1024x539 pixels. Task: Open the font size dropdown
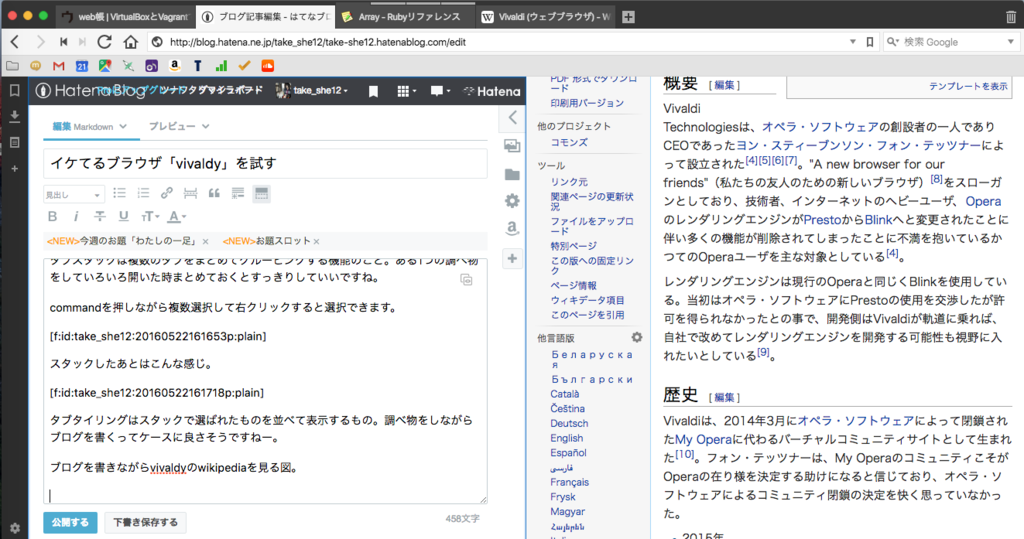(x=150, y=216)
